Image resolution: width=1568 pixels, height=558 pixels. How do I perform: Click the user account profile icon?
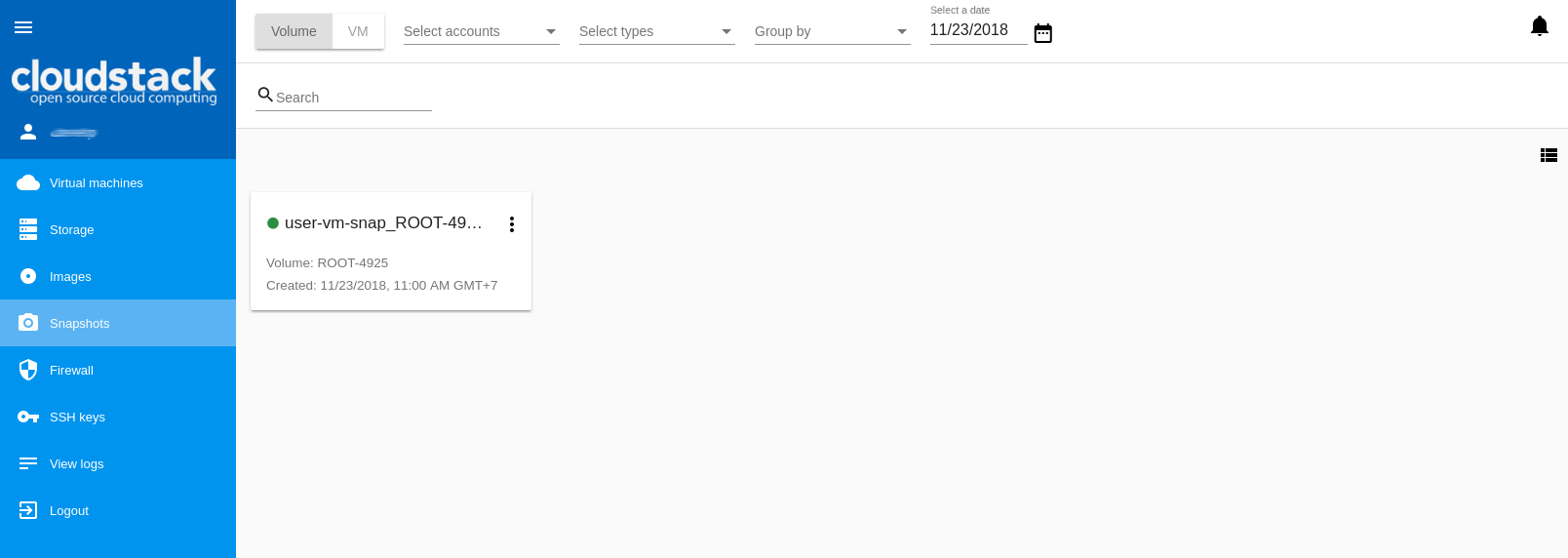pos(28,132)
